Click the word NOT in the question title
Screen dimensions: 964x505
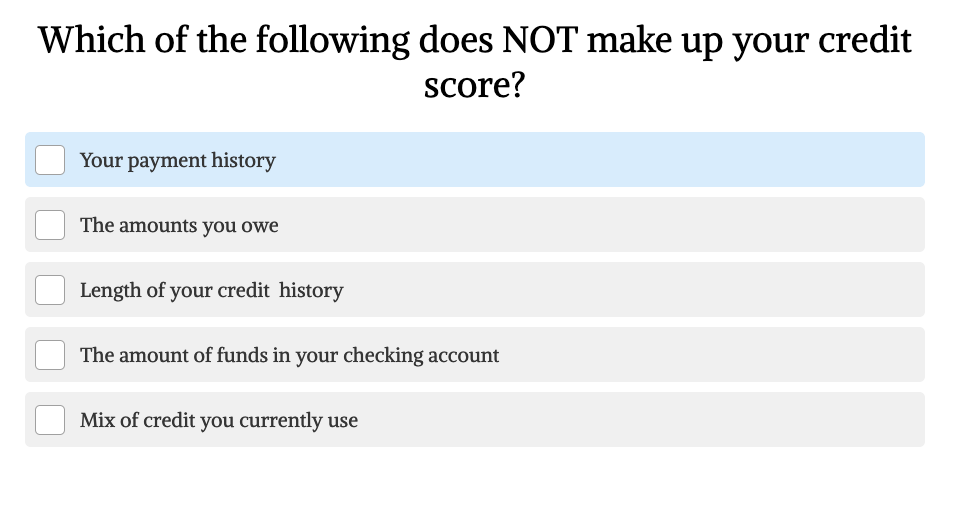click(540, 40)
